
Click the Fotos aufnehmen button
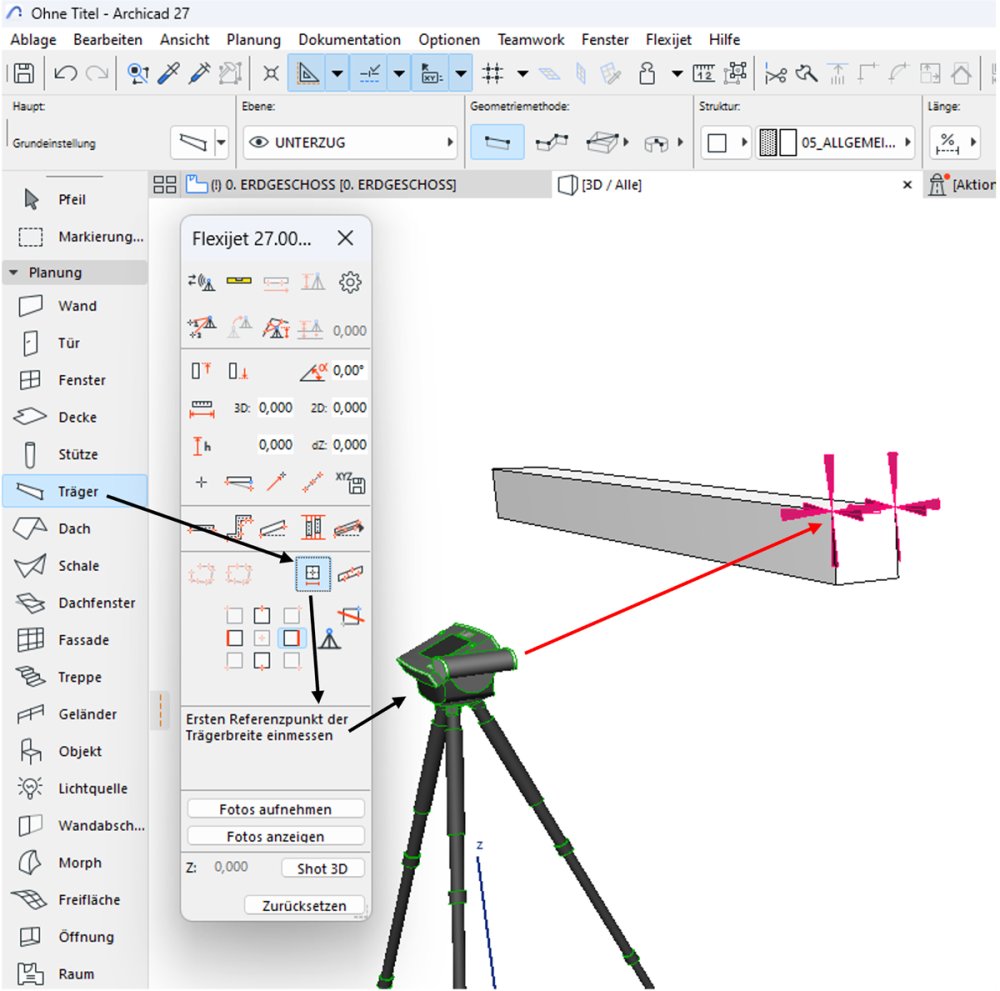click(x=276, y=809)
